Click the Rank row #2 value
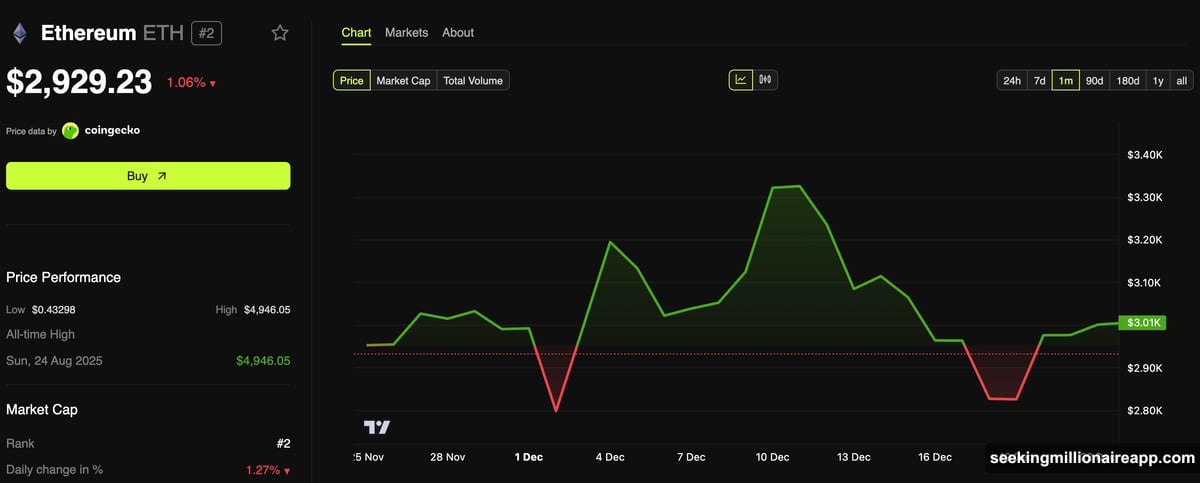Viewport: 1200px width, 483px height. coord(283,443)
